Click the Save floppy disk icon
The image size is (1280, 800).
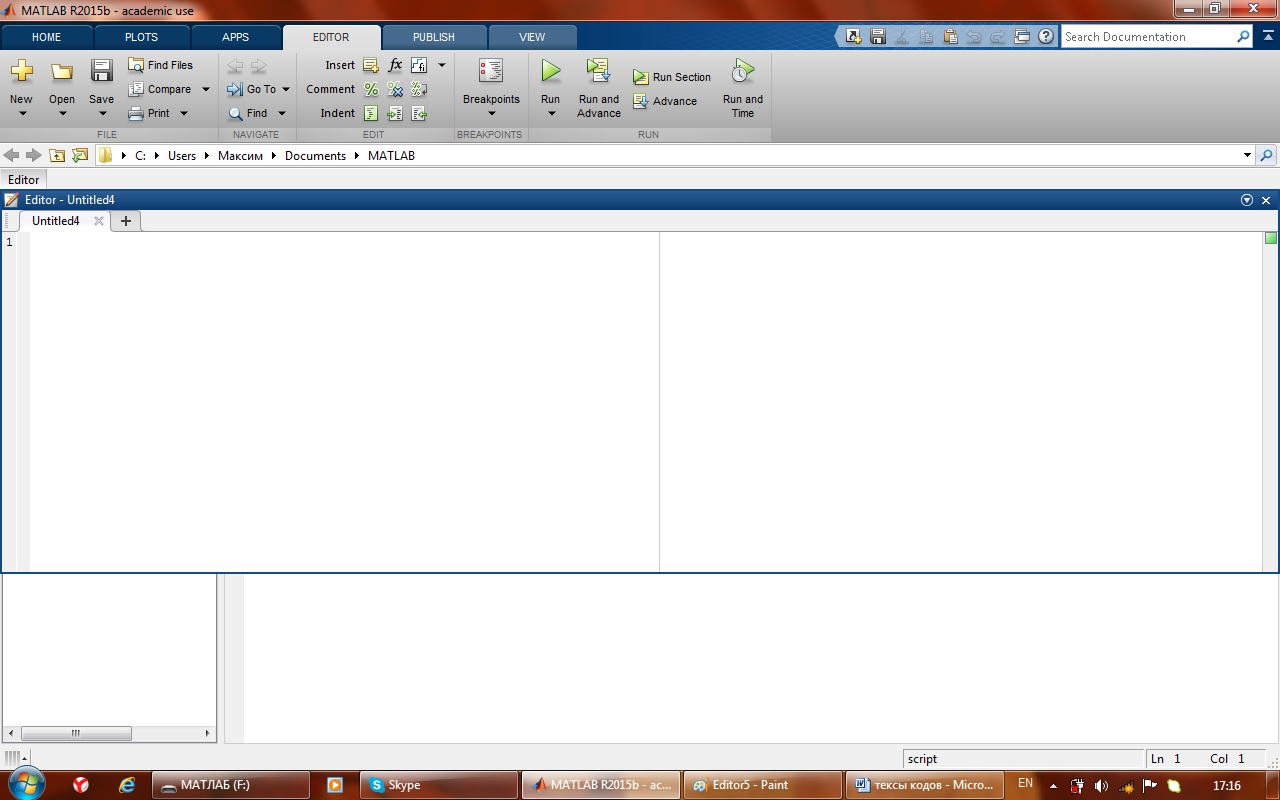click(x=101, y=70)
